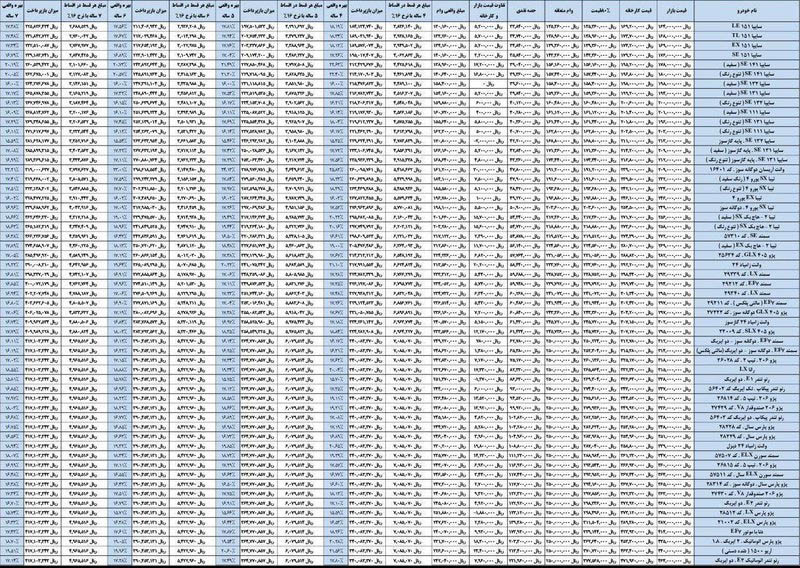This screenshot has width=800, height=568.
Task: Click the car name 'سایپا ۱۵۱ SE'
Action: tap(746, 55)
